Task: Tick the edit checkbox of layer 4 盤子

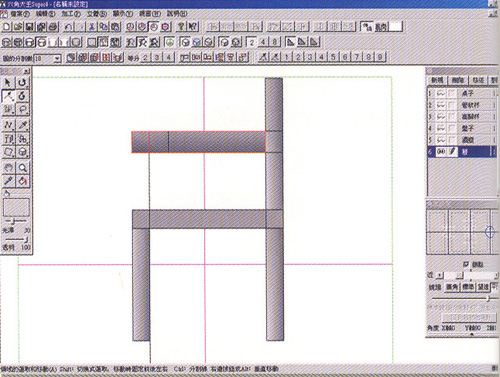Action: tap(452, 128)
